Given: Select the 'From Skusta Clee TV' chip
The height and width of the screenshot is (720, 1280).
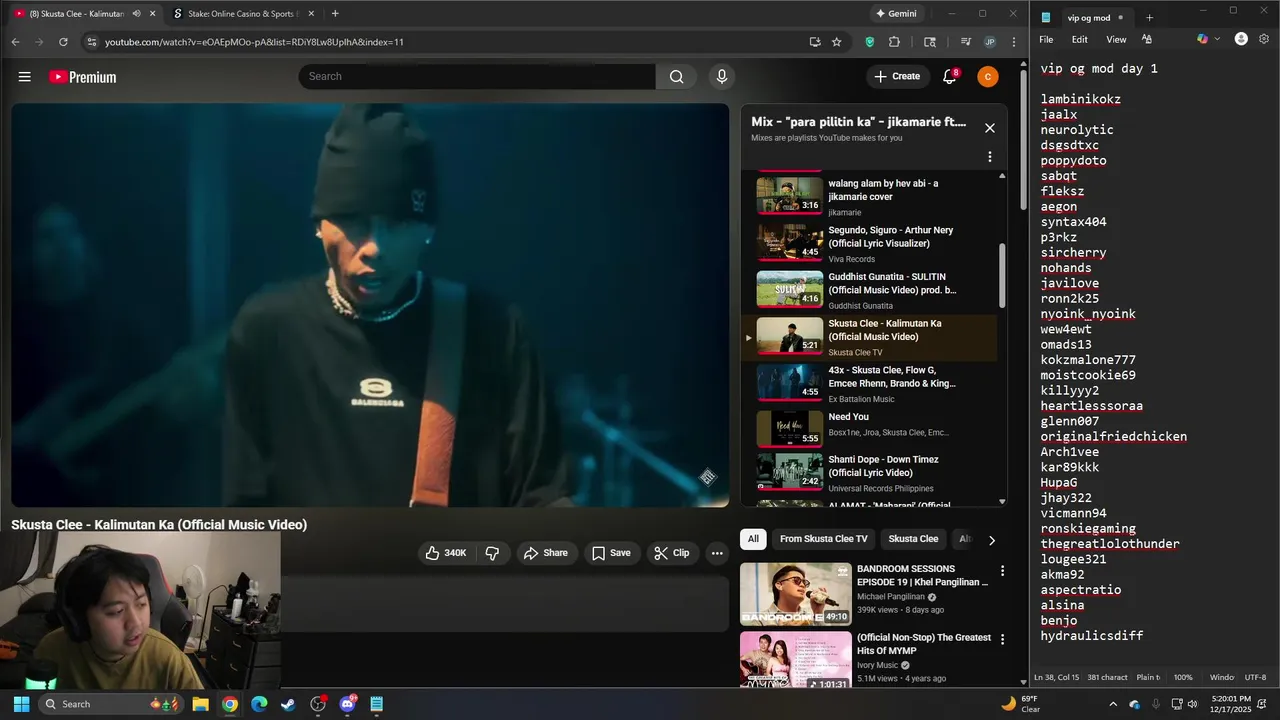Looking at the screenshot, I should click(824, 539).
